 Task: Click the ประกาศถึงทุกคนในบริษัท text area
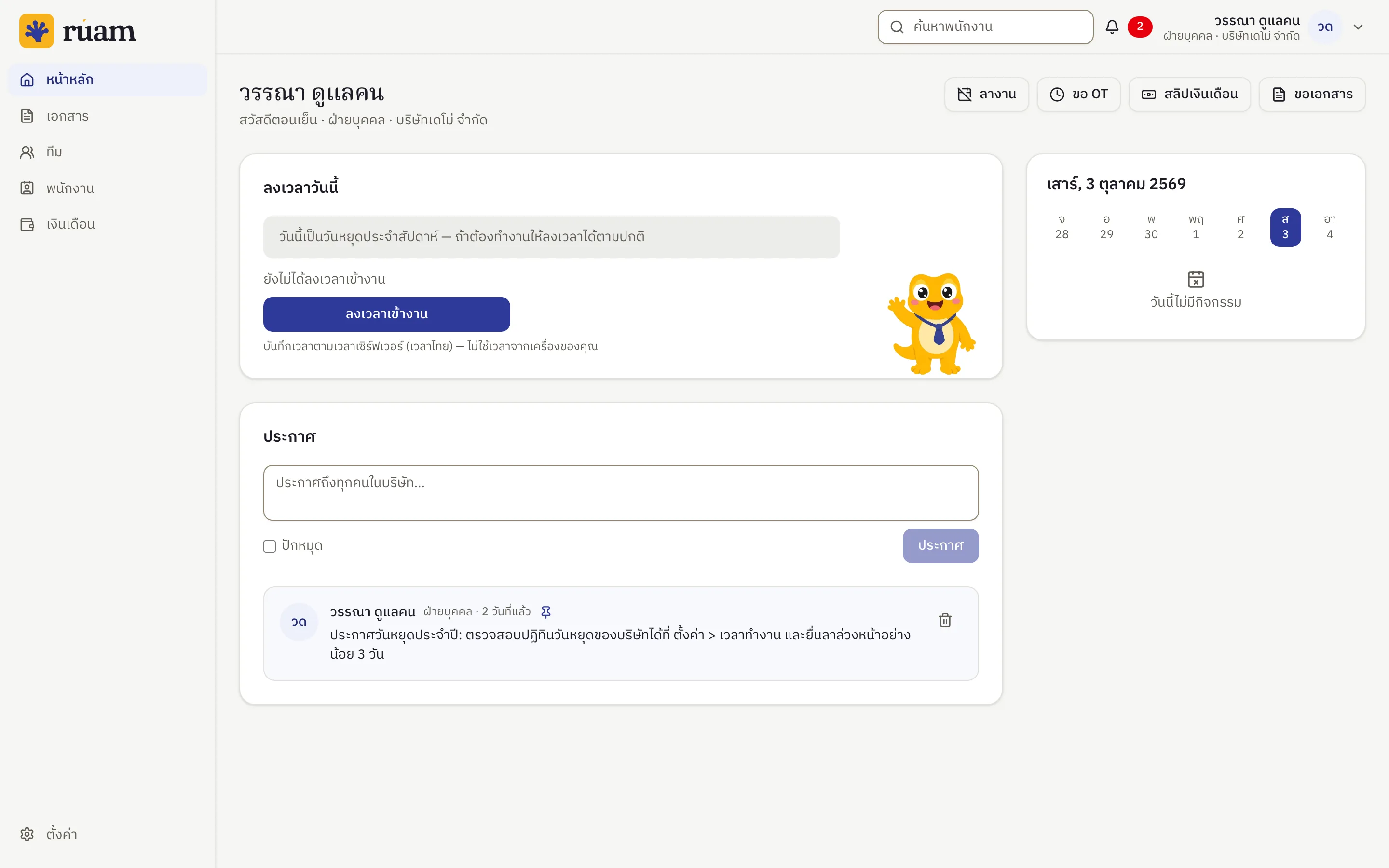(x=620, y=492)
